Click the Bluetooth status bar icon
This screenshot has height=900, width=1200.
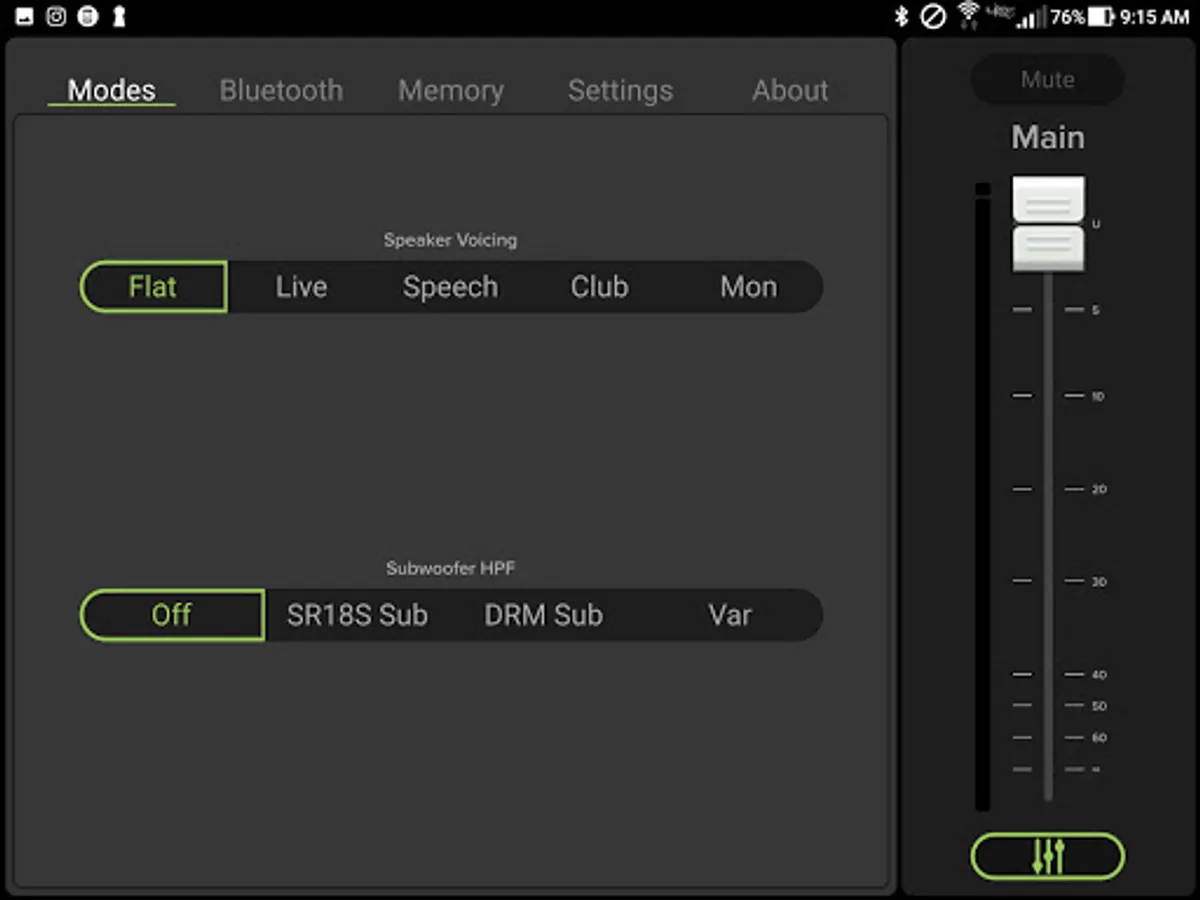coord(901,16)
